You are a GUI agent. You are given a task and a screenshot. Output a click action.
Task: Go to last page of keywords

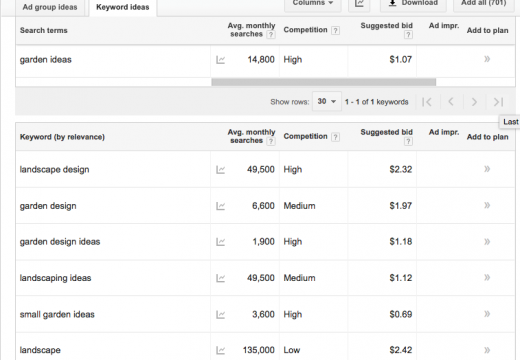pos(498,102)
